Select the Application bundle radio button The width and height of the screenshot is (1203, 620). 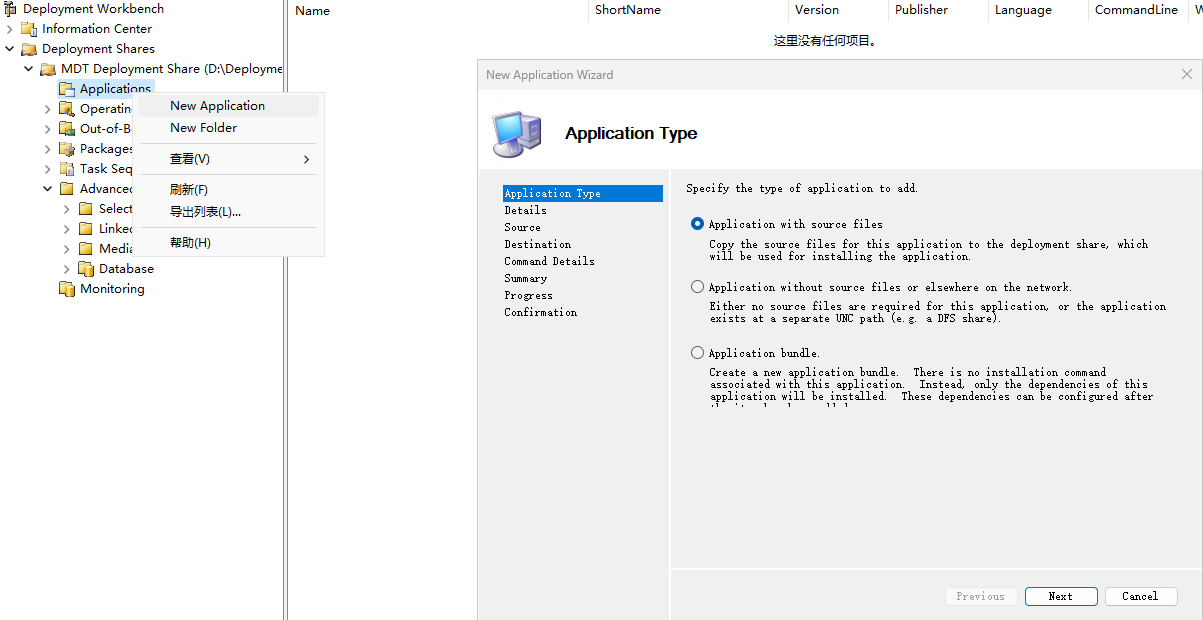tap(697, 353)
